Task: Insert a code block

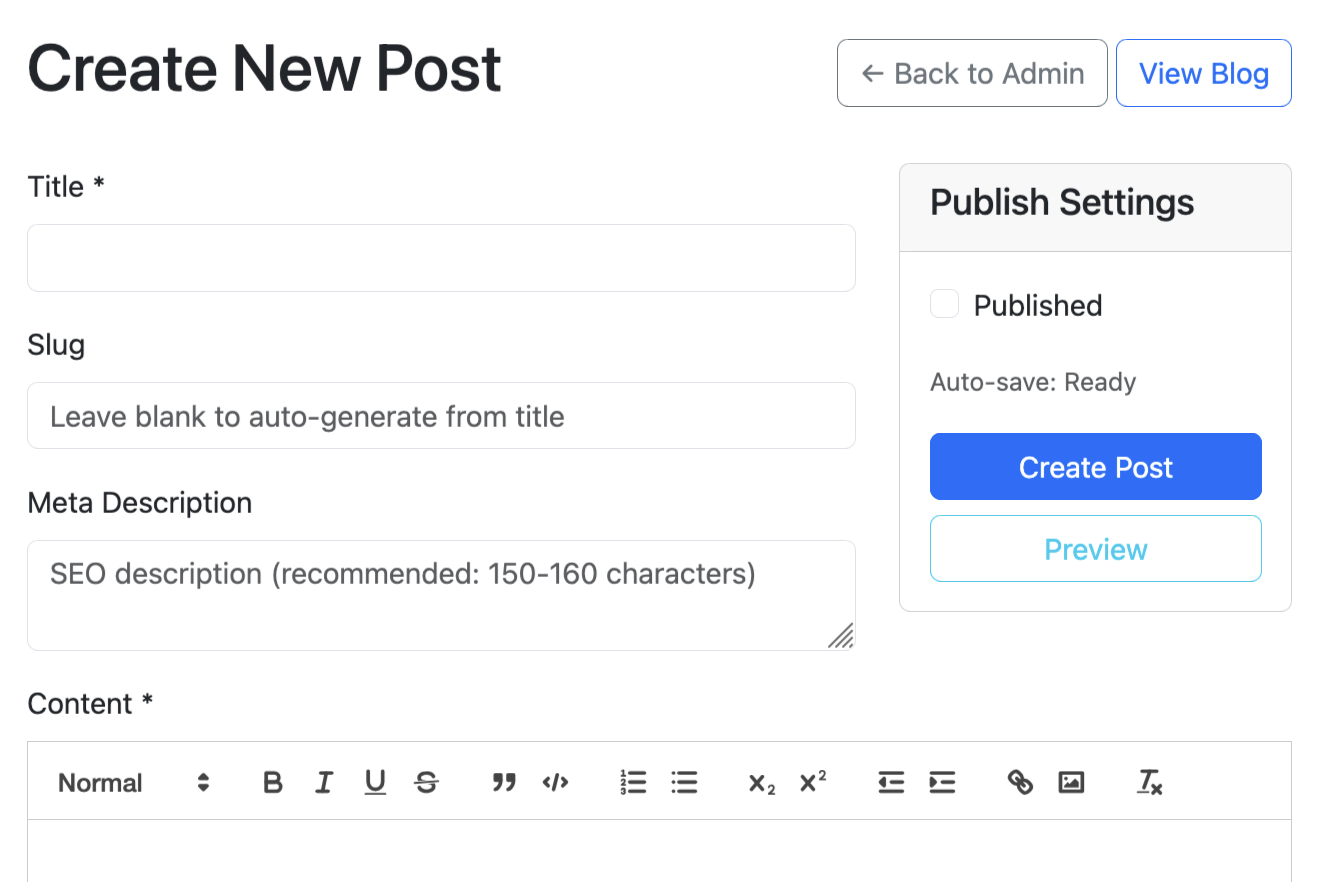Action: [x=556, y=782]
